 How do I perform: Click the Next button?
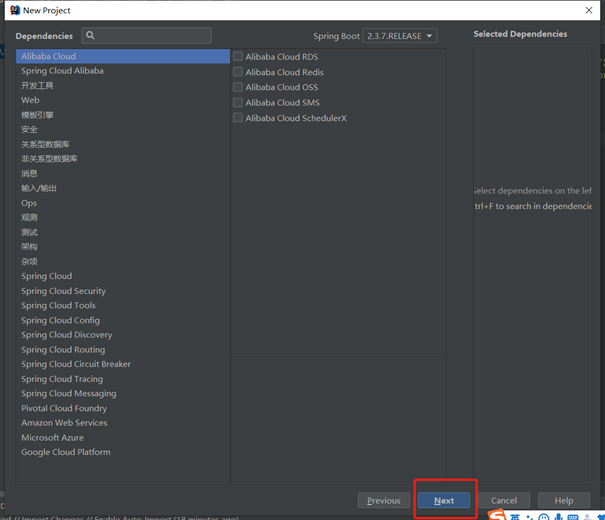[444, 500]
